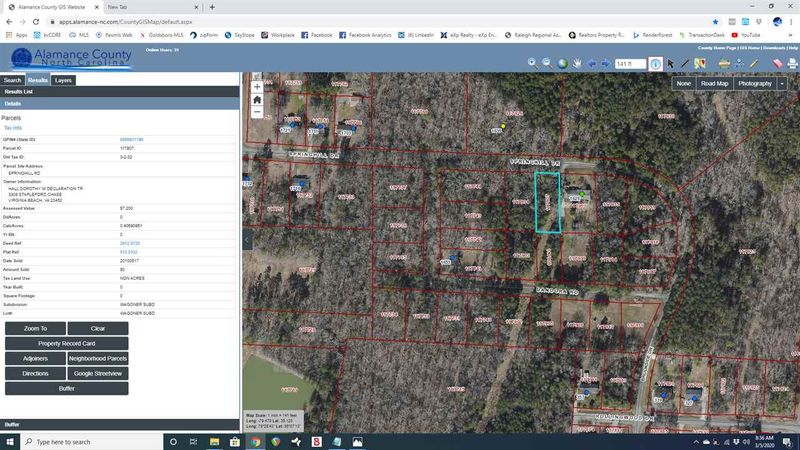Open the Property Record Card
Image resolution: width=800 pixels, height=450 pixels.
click(67, 343)
